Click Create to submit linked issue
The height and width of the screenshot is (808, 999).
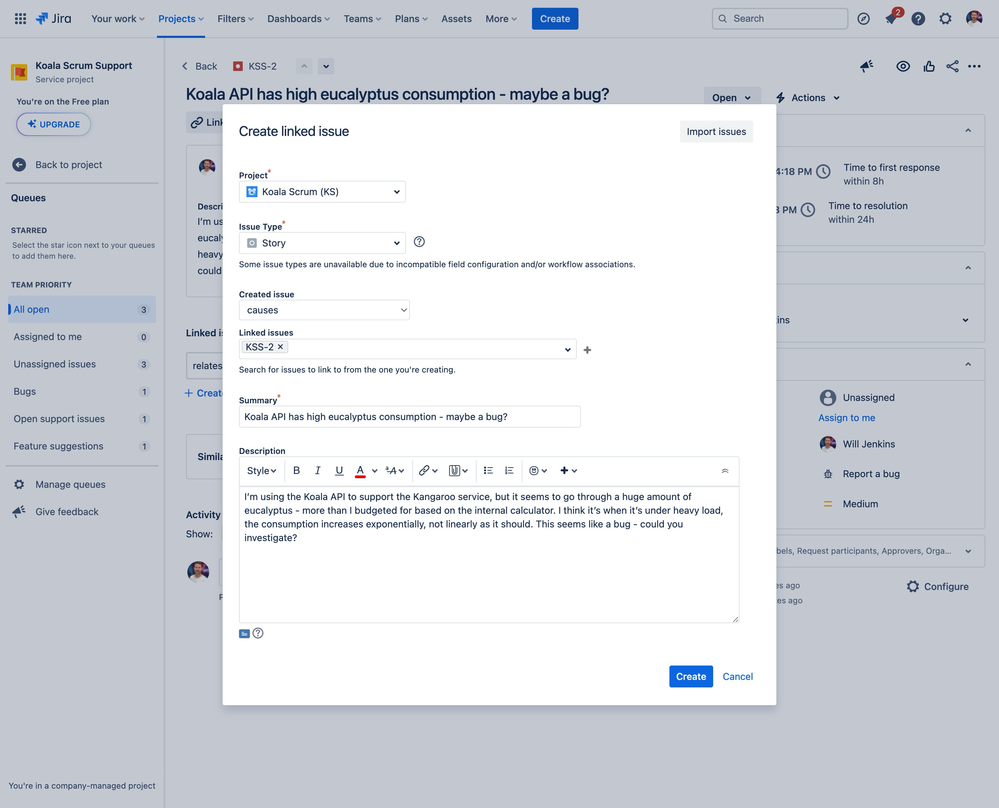691,677
